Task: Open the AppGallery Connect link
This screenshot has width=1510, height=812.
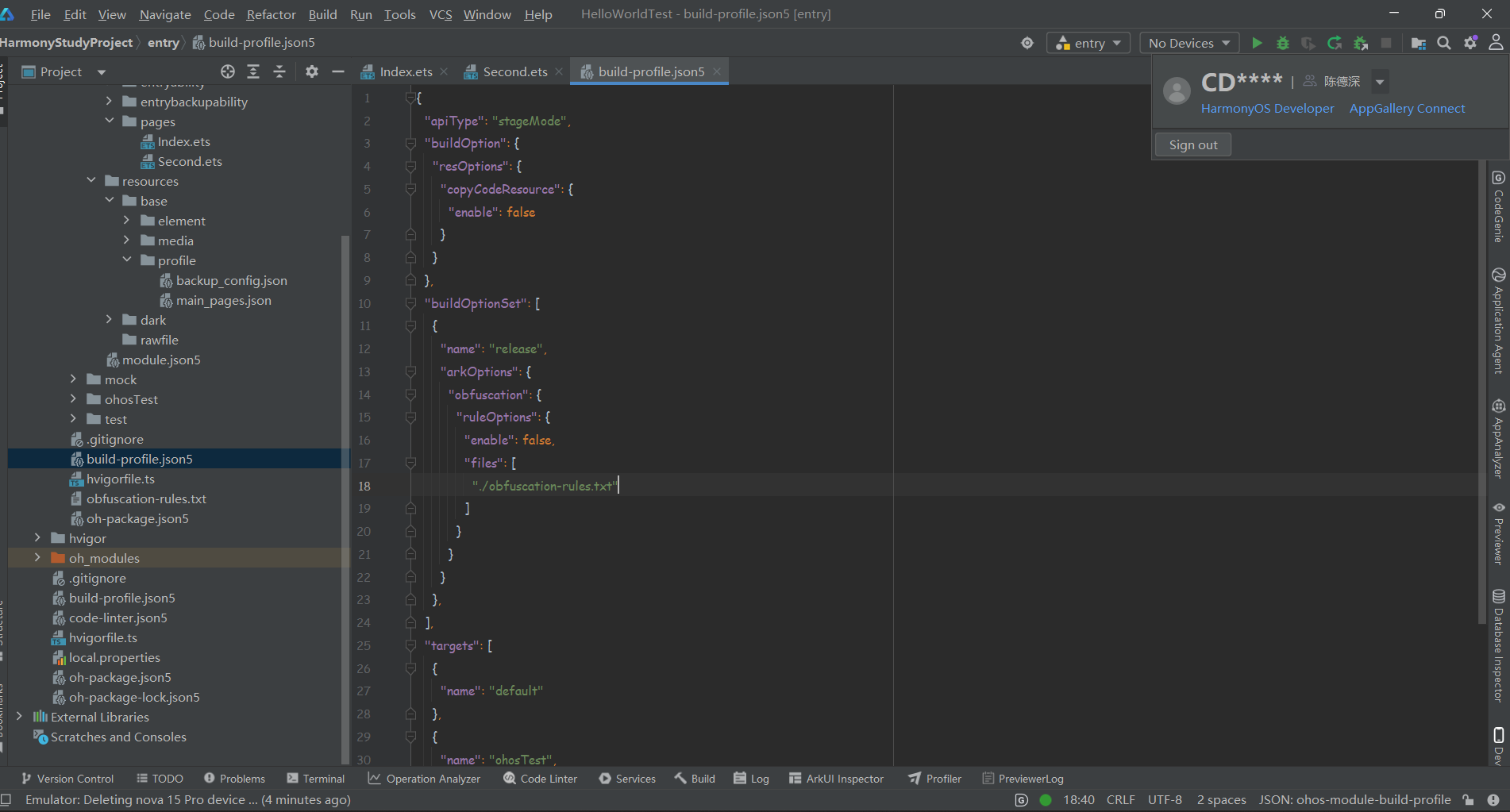Action: [x=1407, y=108]
